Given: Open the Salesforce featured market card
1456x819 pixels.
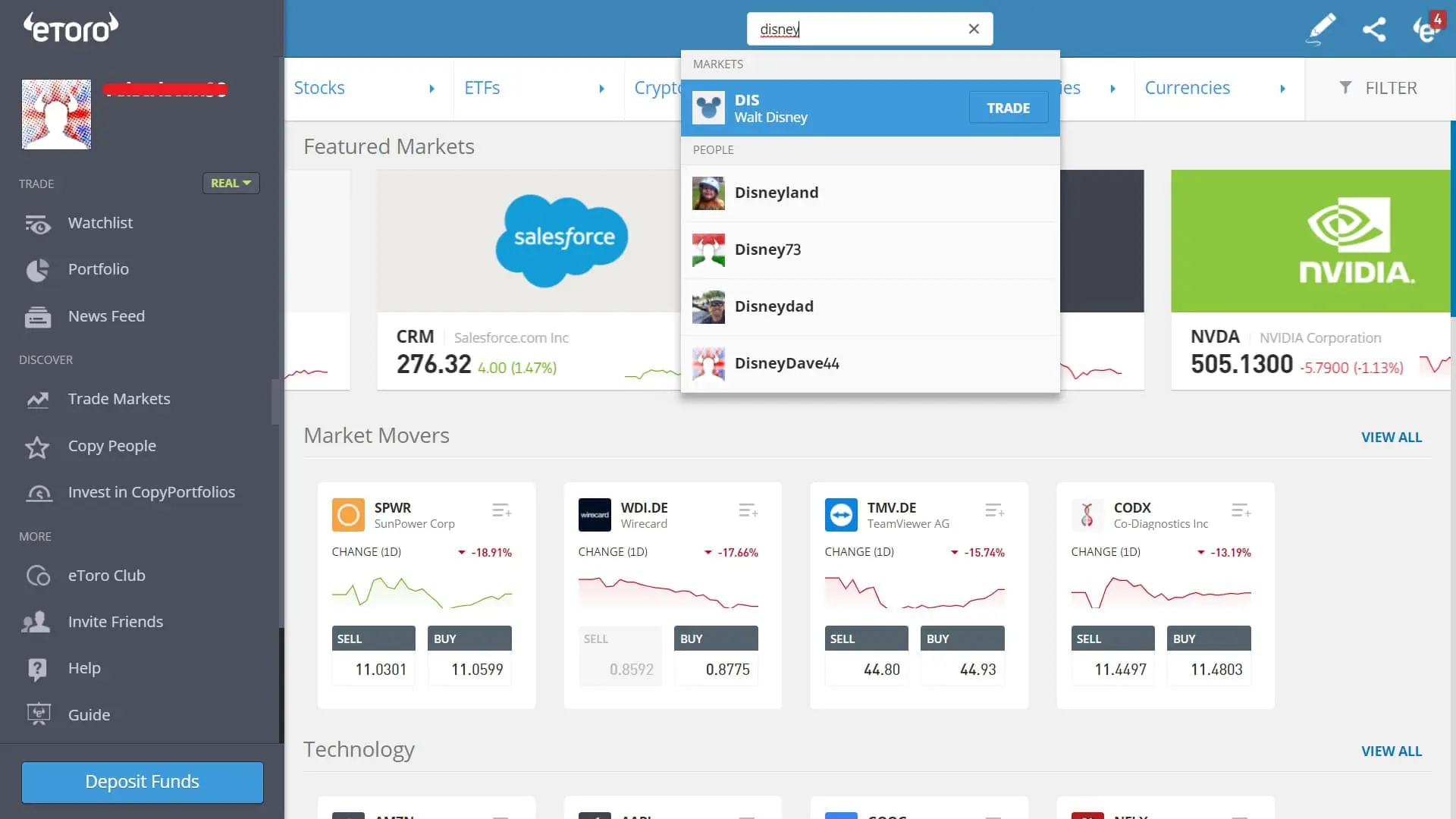Looking at the screenshot, I should click(529, 280).
